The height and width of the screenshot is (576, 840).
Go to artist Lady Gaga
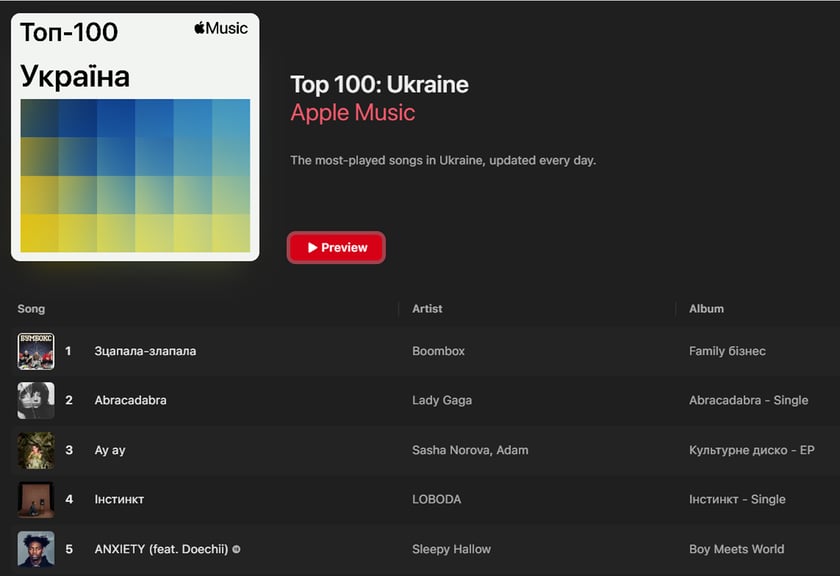click(x=442, y=400)
